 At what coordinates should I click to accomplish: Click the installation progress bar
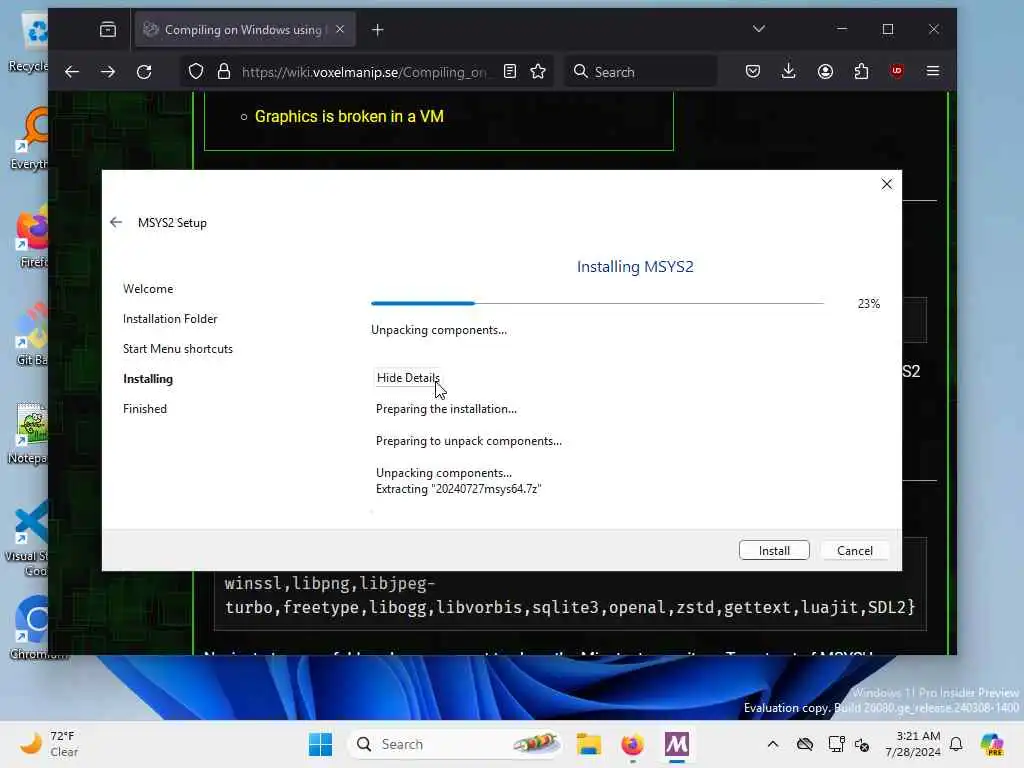pyautogui.click(x=597, y=303)
